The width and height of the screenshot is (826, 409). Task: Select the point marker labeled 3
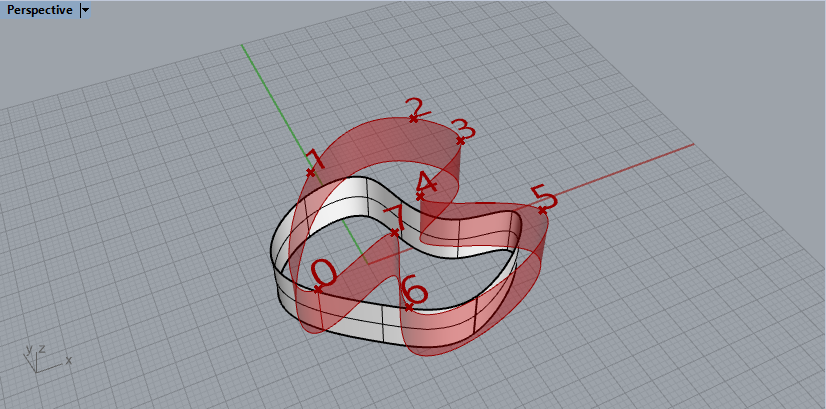[x=460, y=141]
